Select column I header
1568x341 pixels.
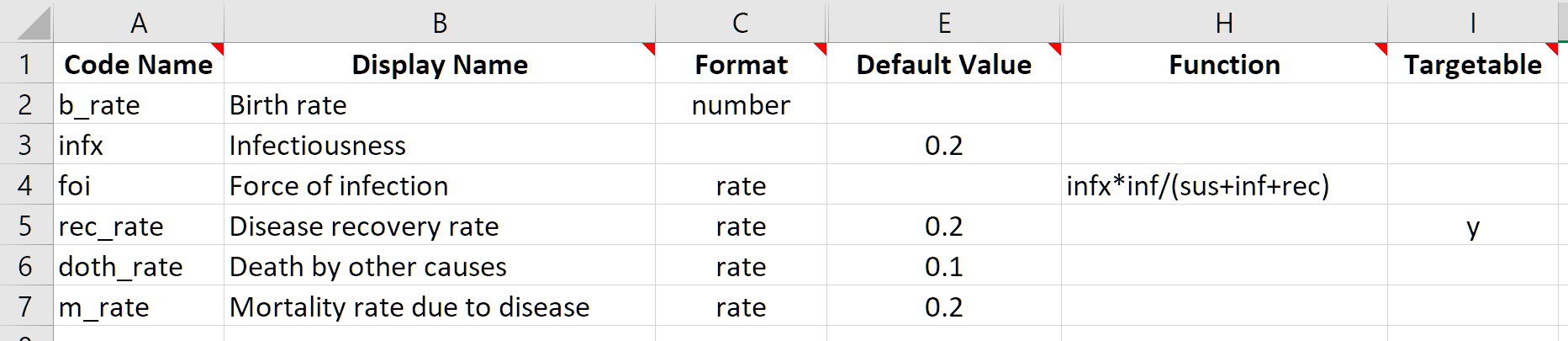[1473, 22]
